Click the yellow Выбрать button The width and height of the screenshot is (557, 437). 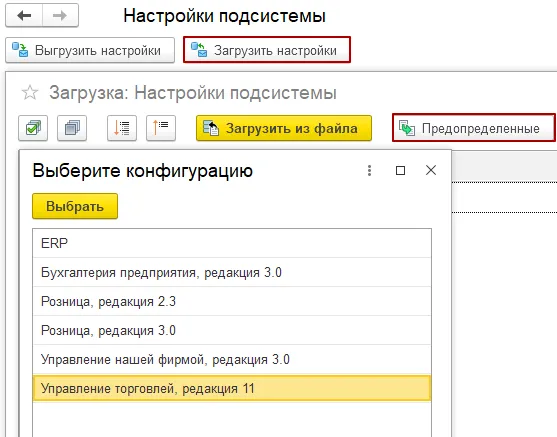(75, 206)
